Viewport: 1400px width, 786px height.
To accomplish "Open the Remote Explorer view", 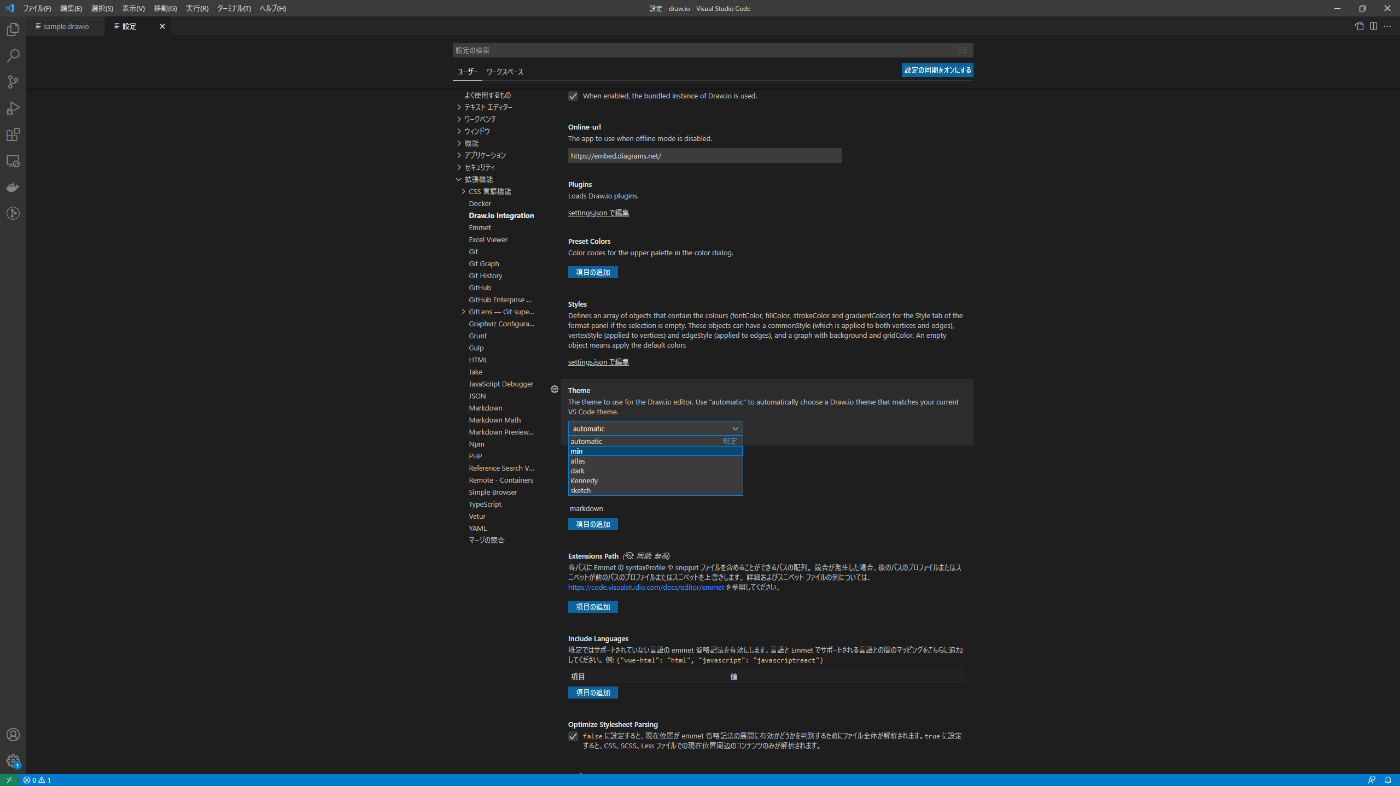I will point(13,160).
